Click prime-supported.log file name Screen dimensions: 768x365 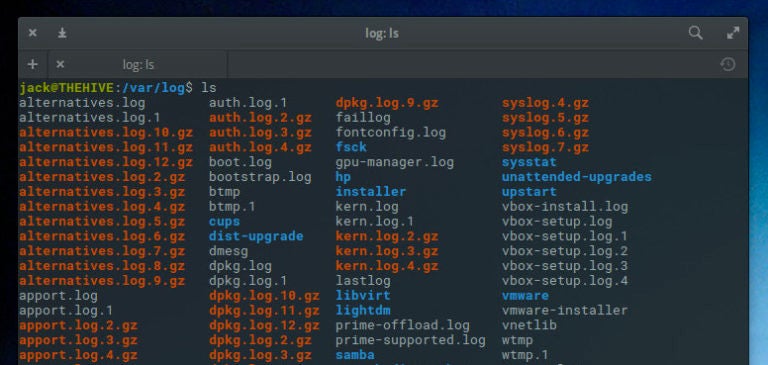410,340
